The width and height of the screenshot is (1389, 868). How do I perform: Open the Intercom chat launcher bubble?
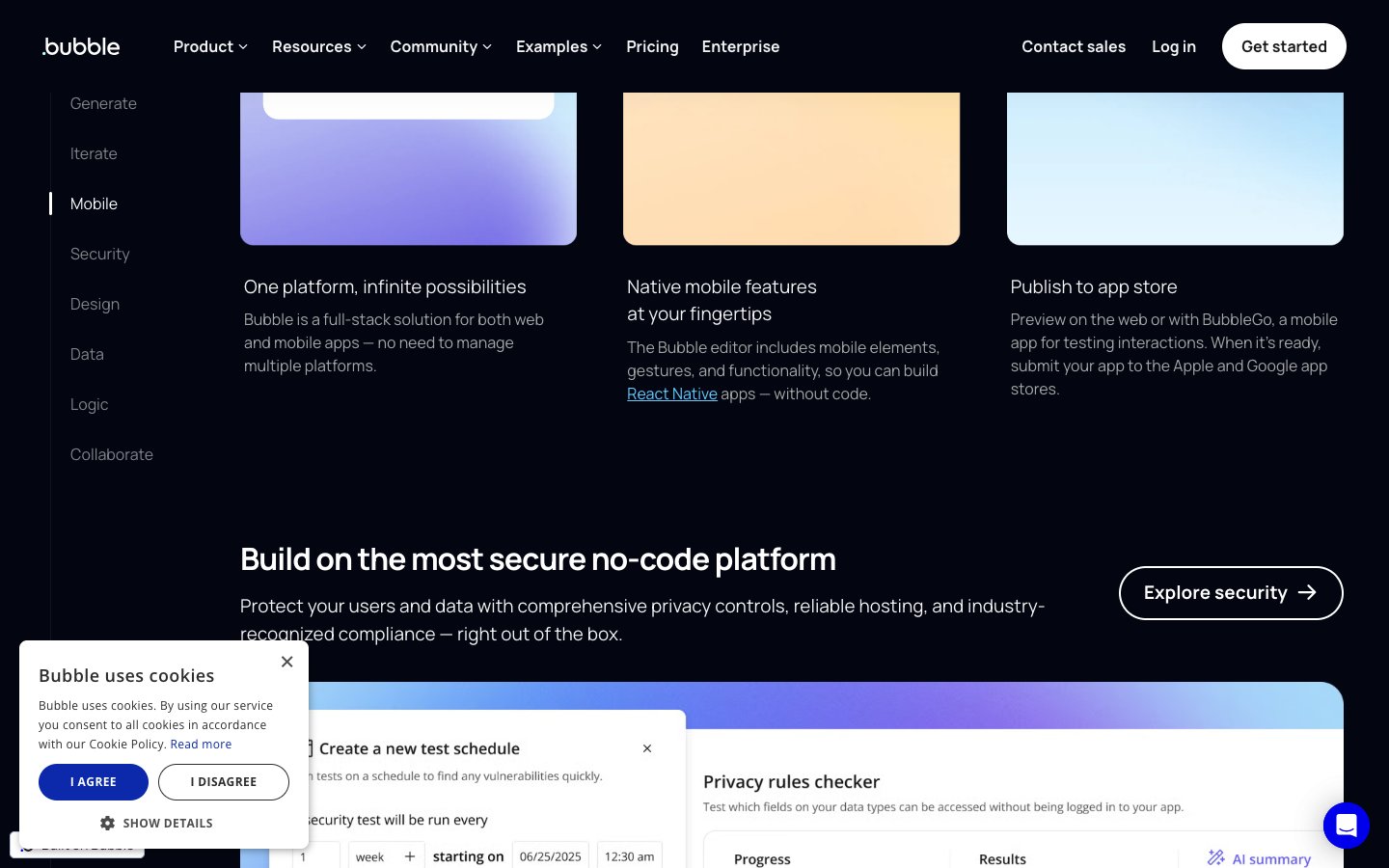(x=1346, y=826)
